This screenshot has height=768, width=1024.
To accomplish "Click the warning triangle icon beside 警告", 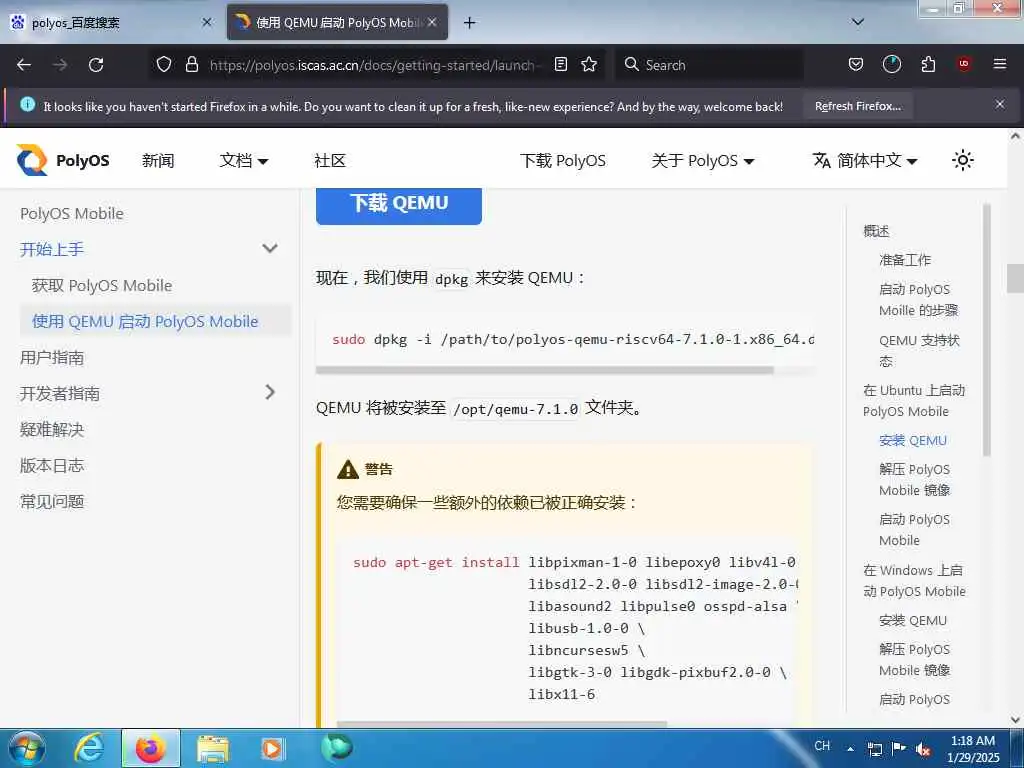I will point(348,469).
